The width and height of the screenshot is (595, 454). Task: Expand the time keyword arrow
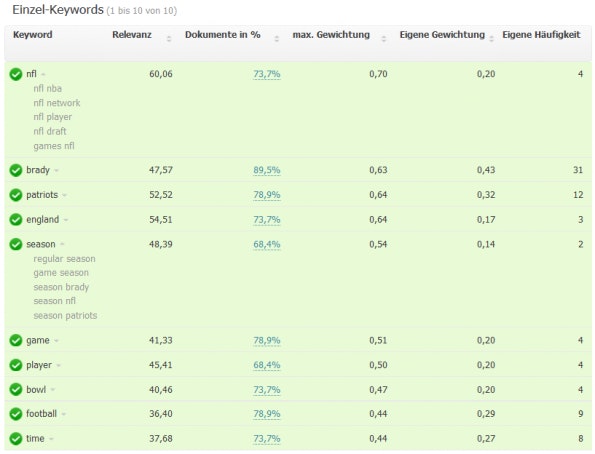[x=51, y=439]
